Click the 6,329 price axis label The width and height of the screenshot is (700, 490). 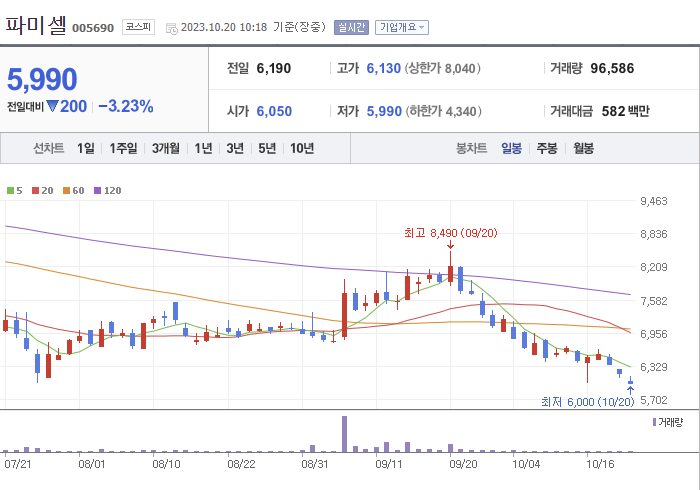(x=654, y=367)
